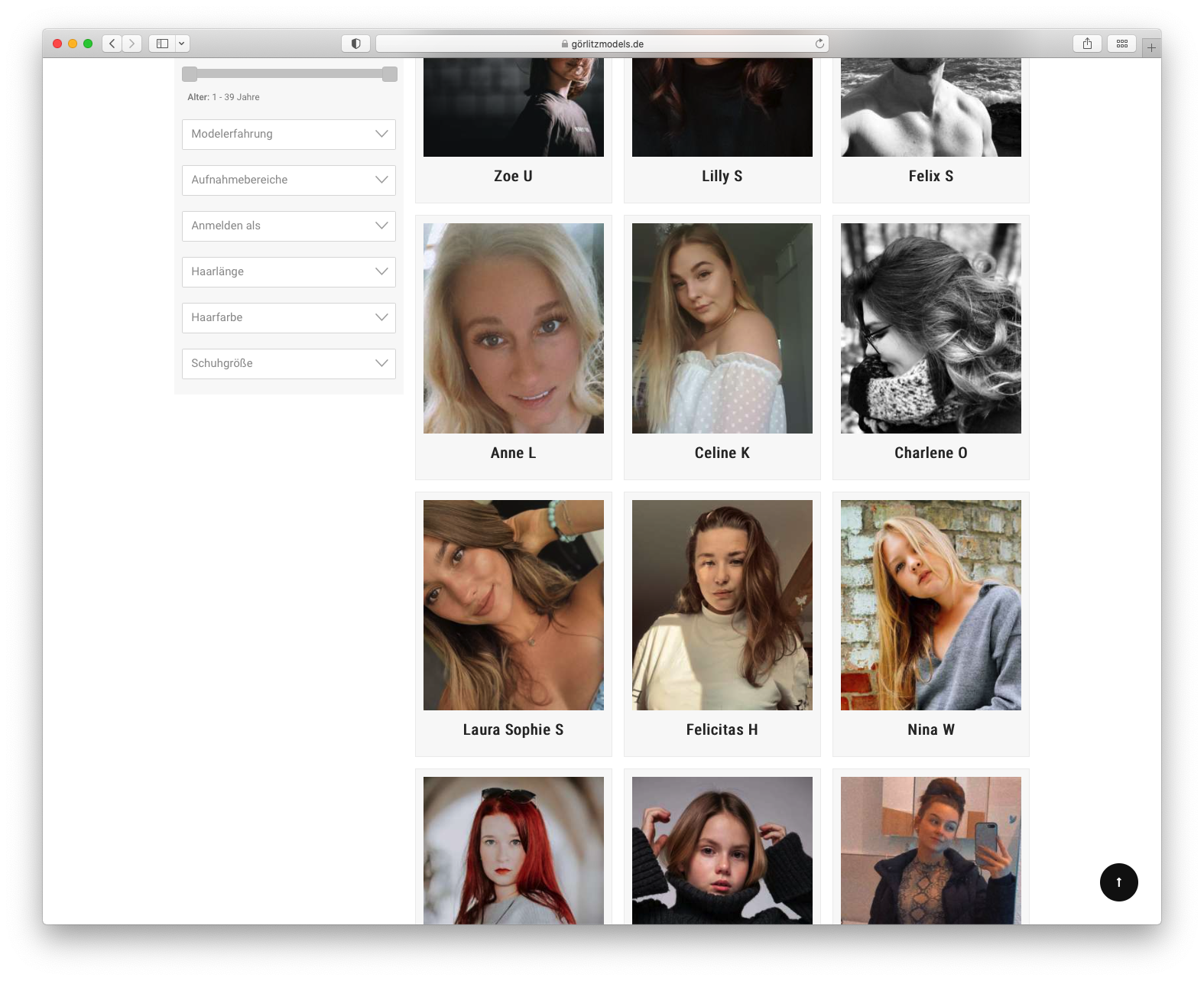This screenshot has width=1204, height=981.
Task: Reload the page using the refresh icon
Action: point(819,44)
